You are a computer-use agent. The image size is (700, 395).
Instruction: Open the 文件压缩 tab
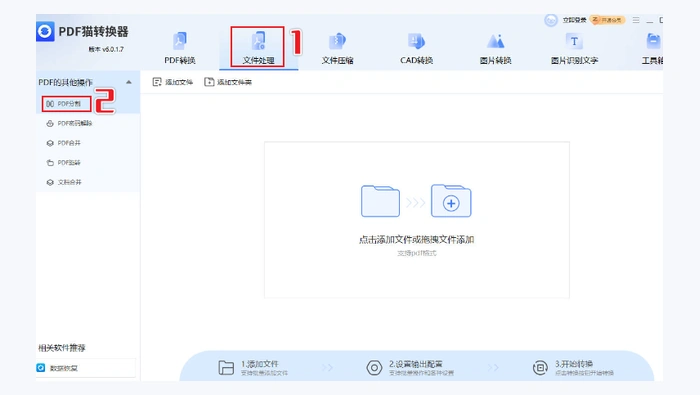(338, 48)
